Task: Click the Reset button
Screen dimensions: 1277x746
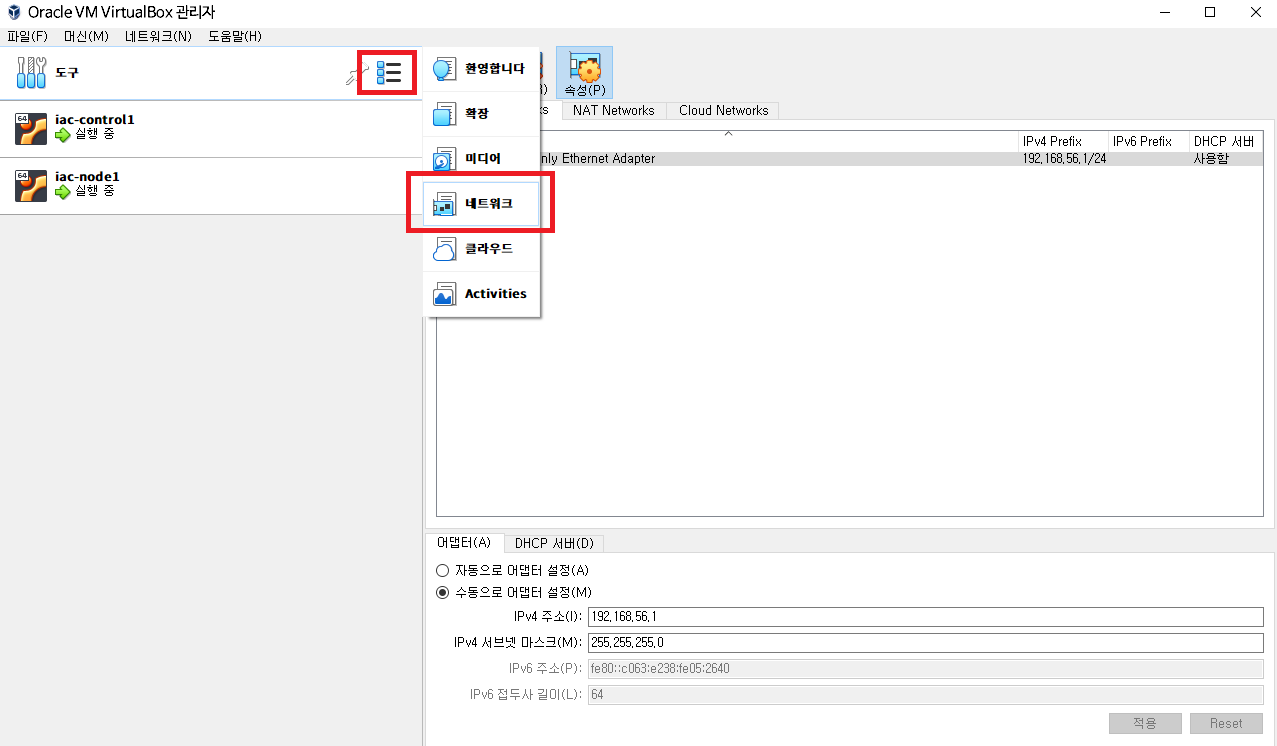Action: 1226,723
